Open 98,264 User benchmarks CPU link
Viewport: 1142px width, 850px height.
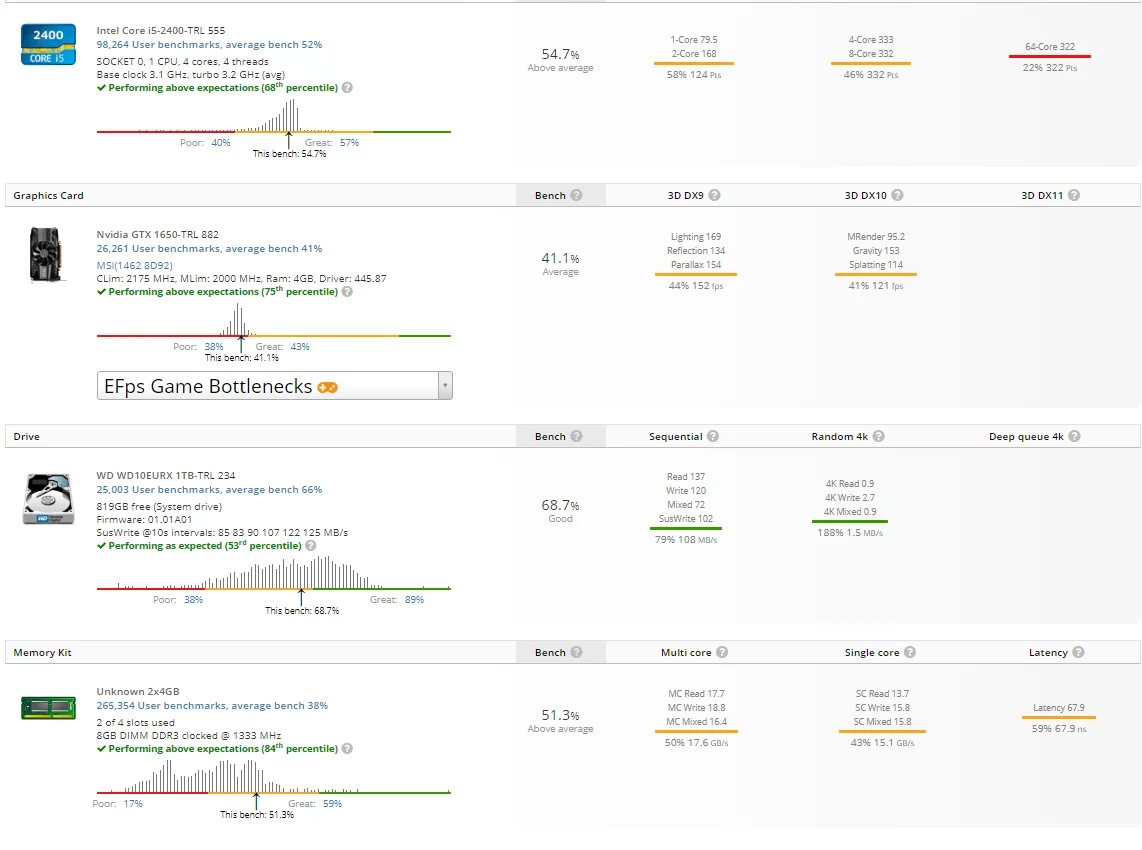pyautogui.click(x=209, y=44)
